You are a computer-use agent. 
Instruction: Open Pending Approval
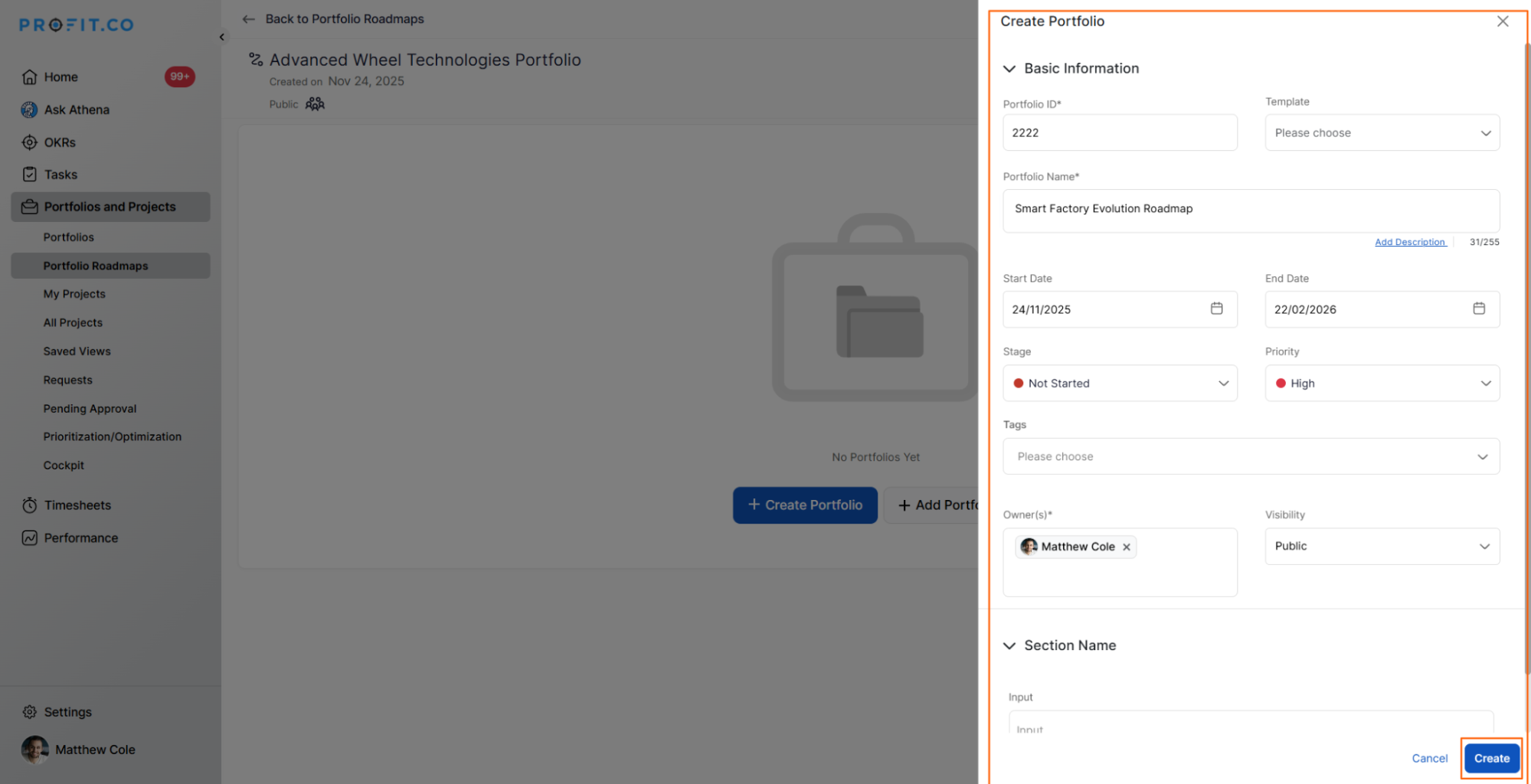pyautogui.click(x=90, y=409)
